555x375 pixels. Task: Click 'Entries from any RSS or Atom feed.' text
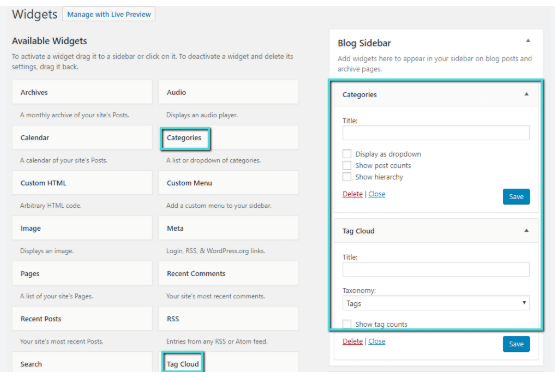click(217, 341)
